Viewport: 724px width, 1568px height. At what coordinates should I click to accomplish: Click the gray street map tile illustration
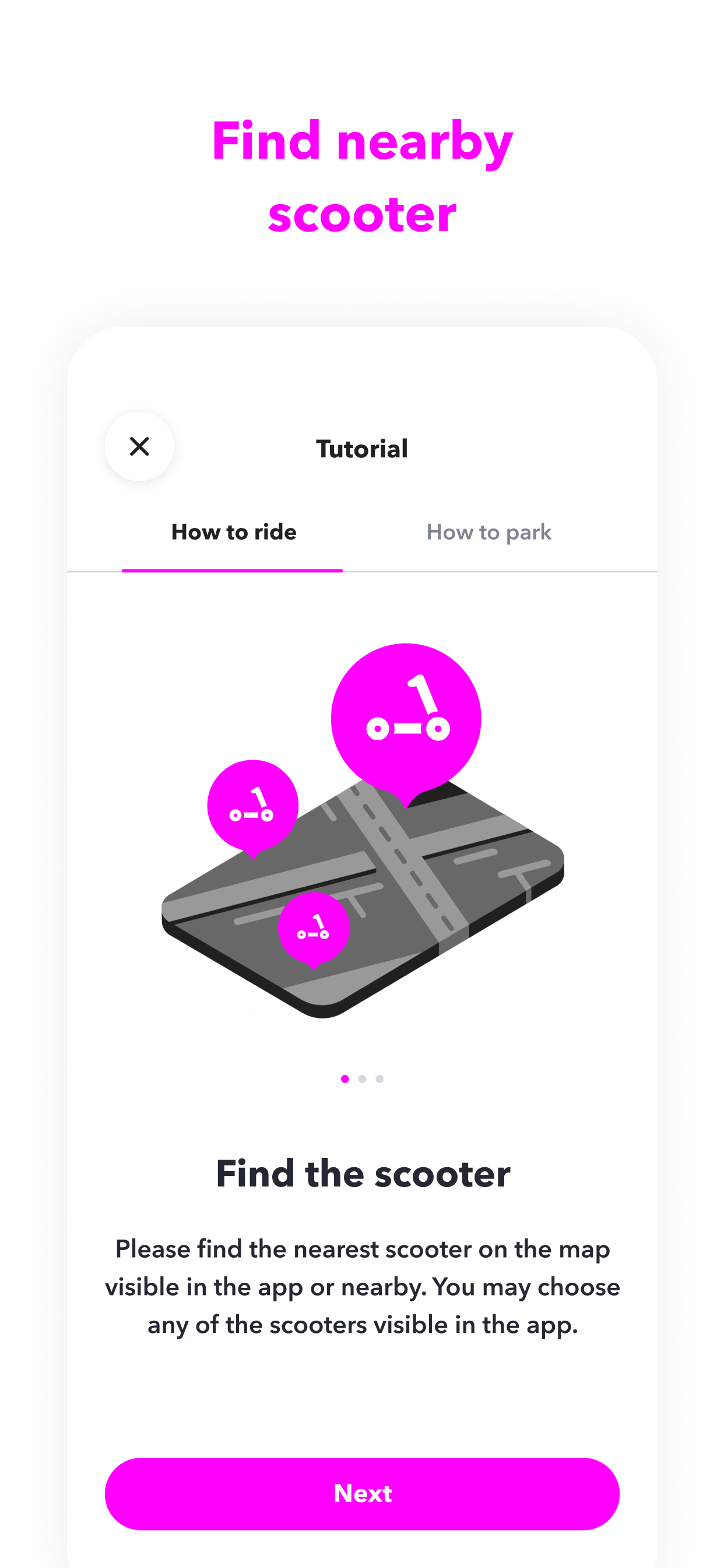tap(363, 898)
